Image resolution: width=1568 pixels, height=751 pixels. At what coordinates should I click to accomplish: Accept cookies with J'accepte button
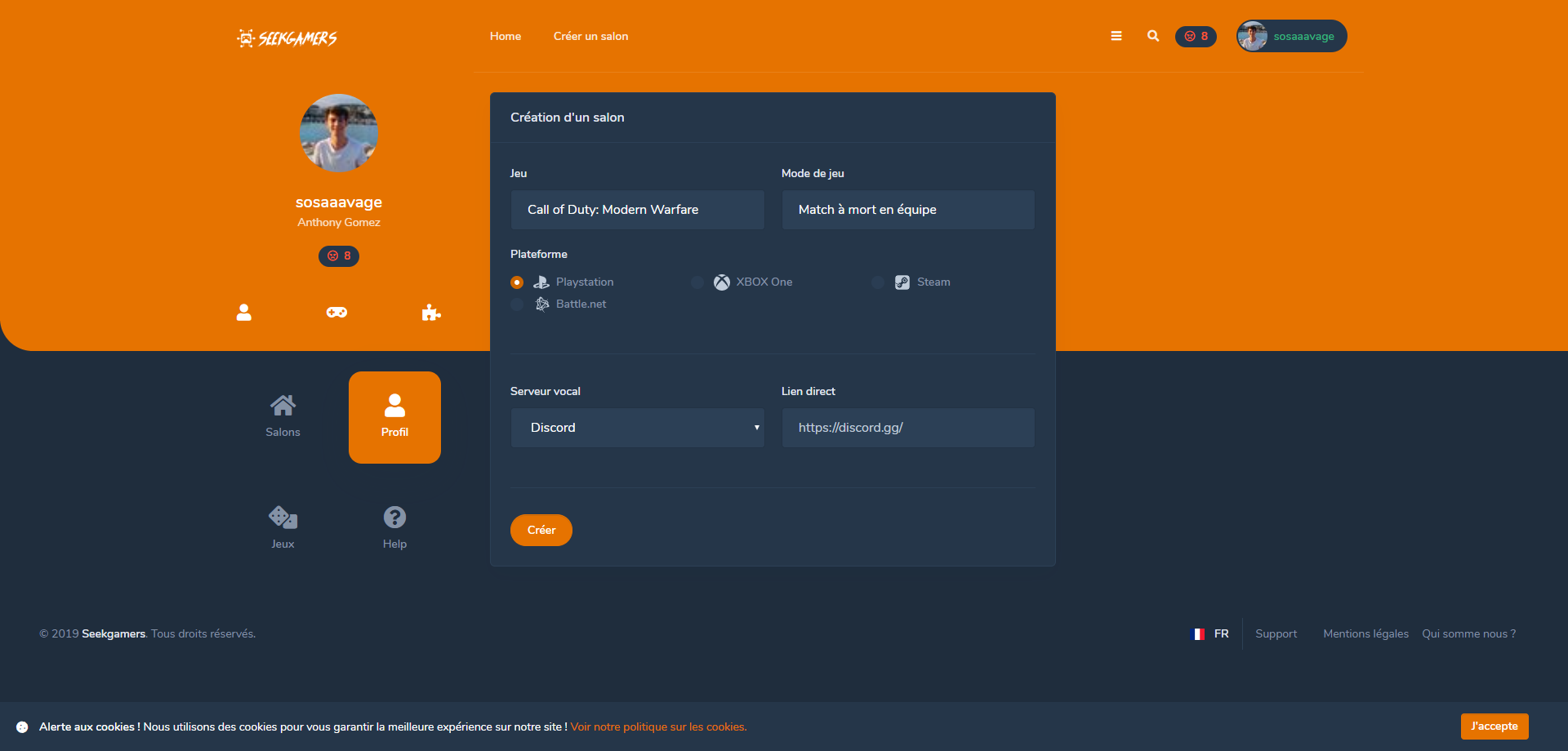pyautogui.click(x=1494, y=727)
